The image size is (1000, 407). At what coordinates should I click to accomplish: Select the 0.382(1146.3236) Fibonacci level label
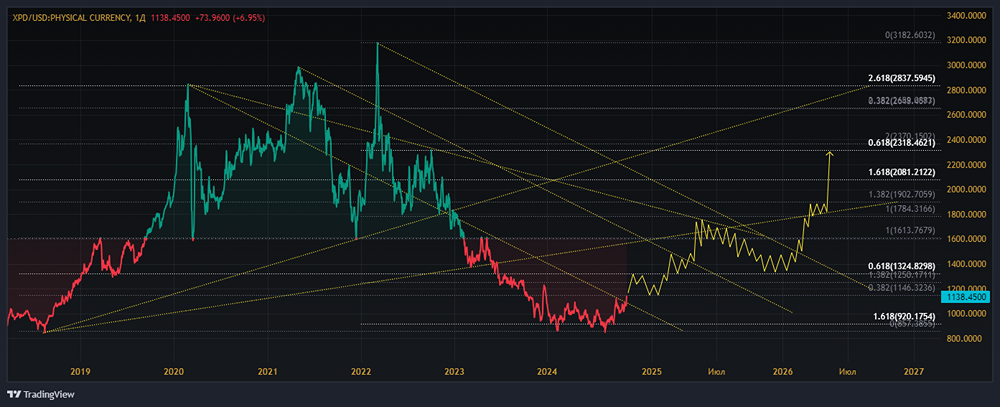(902, 288)
